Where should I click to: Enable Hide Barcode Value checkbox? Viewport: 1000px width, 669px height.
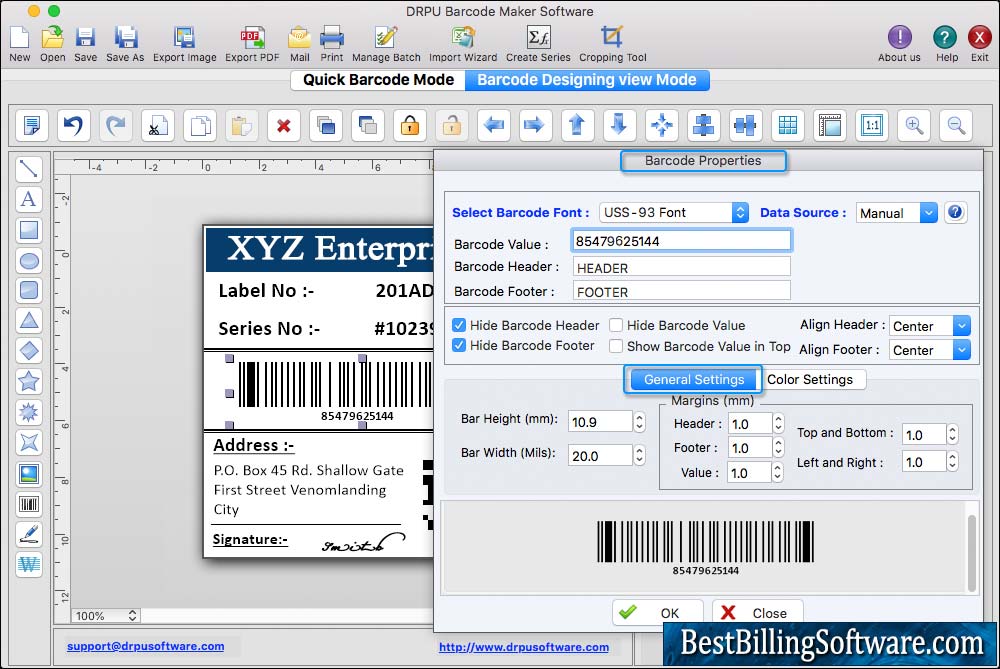coord(616,325)
